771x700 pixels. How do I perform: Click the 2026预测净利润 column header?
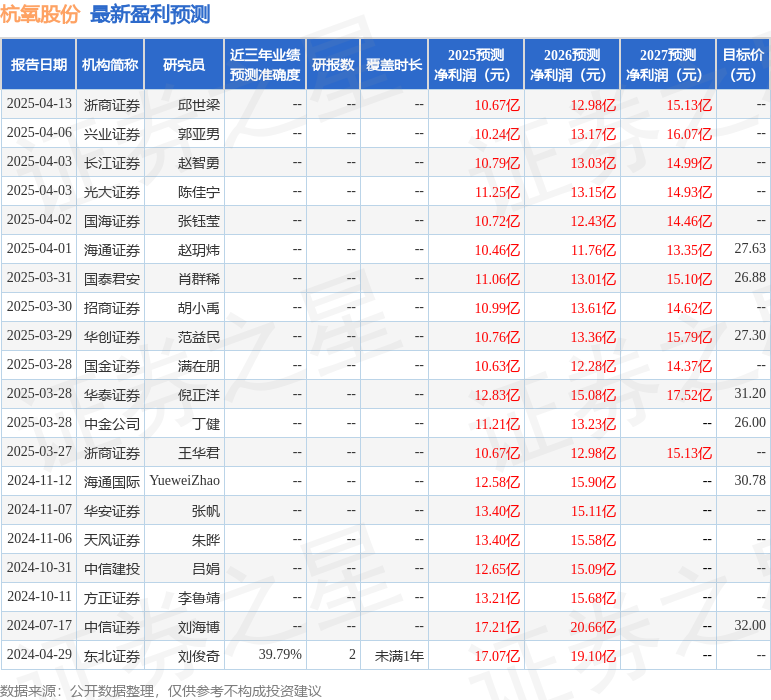coord(572,65)
